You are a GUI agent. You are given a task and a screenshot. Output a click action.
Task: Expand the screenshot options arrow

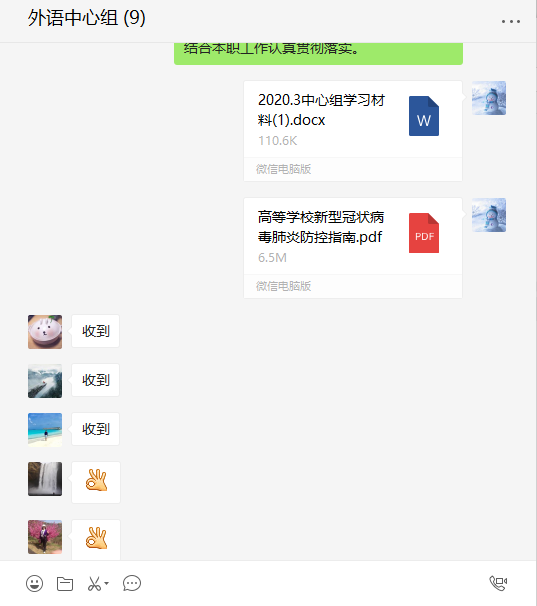click(x=107, y=583)
